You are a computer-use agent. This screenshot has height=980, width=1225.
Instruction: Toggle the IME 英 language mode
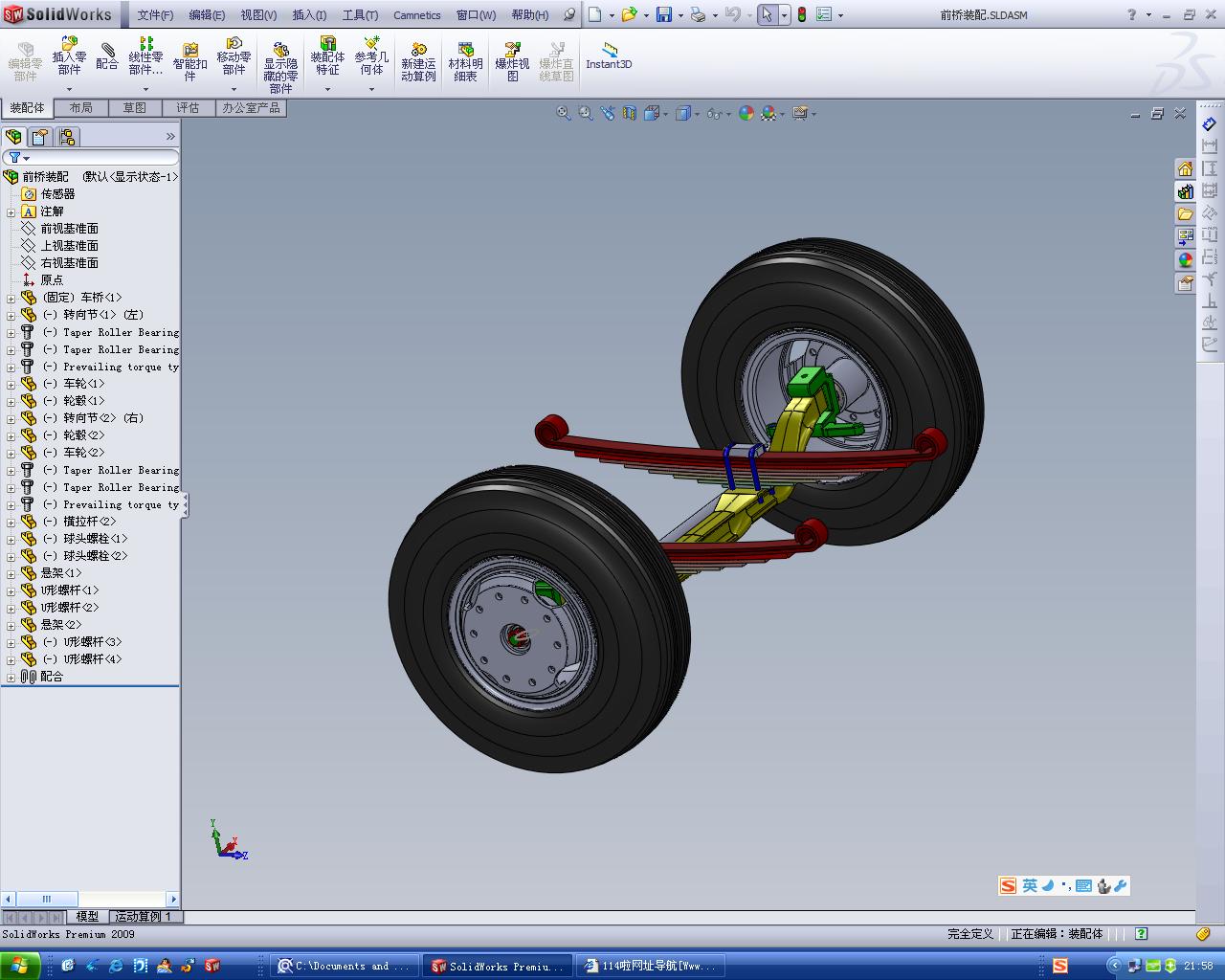[x=1030, y=886]
